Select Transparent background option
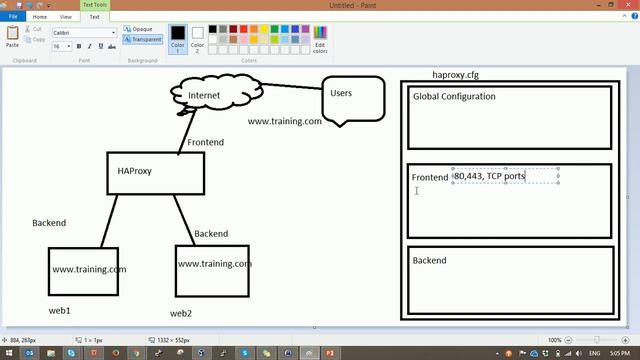640x360 pixels. (142, 40)
